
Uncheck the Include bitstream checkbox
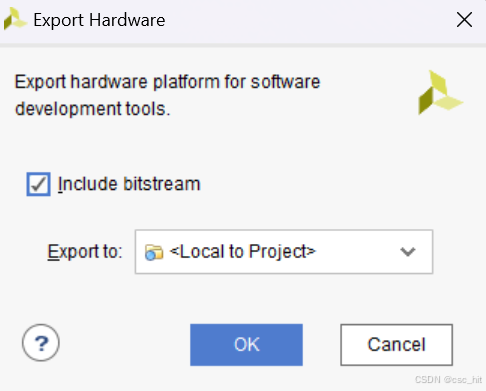click(39, 184)
